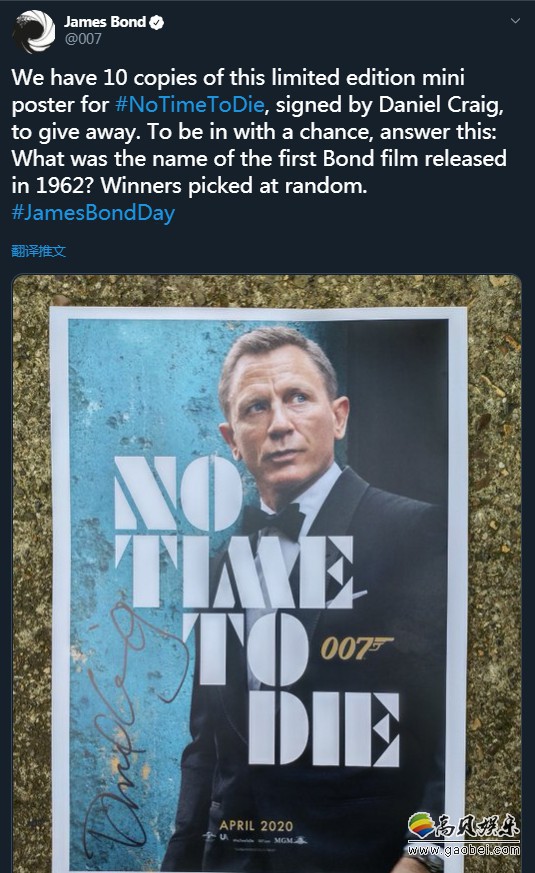Screen dimensions: 535x873
Task: Open the James Bond profile avatar
Action: [34, 31]
